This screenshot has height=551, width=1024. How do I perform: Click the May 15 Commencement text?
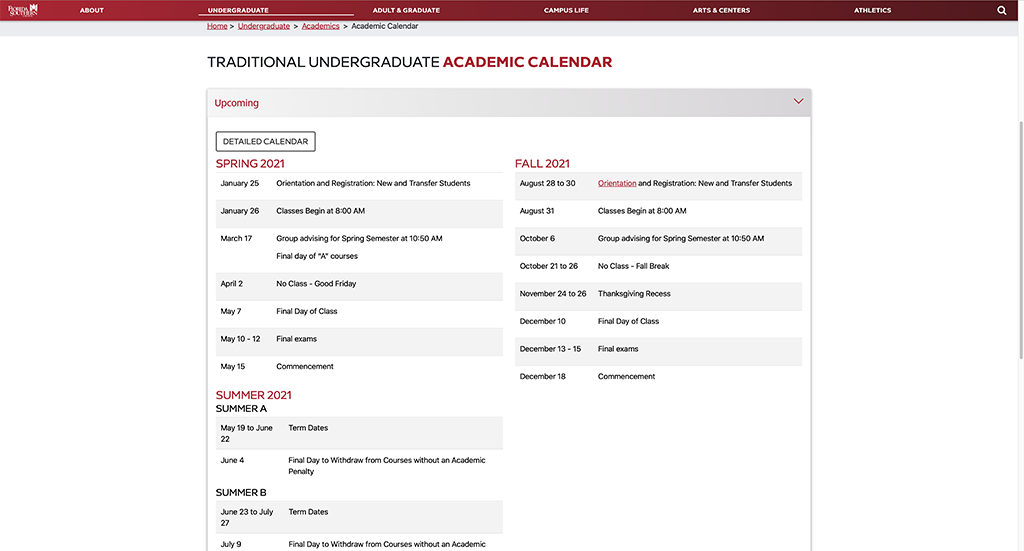coord(305,366)
